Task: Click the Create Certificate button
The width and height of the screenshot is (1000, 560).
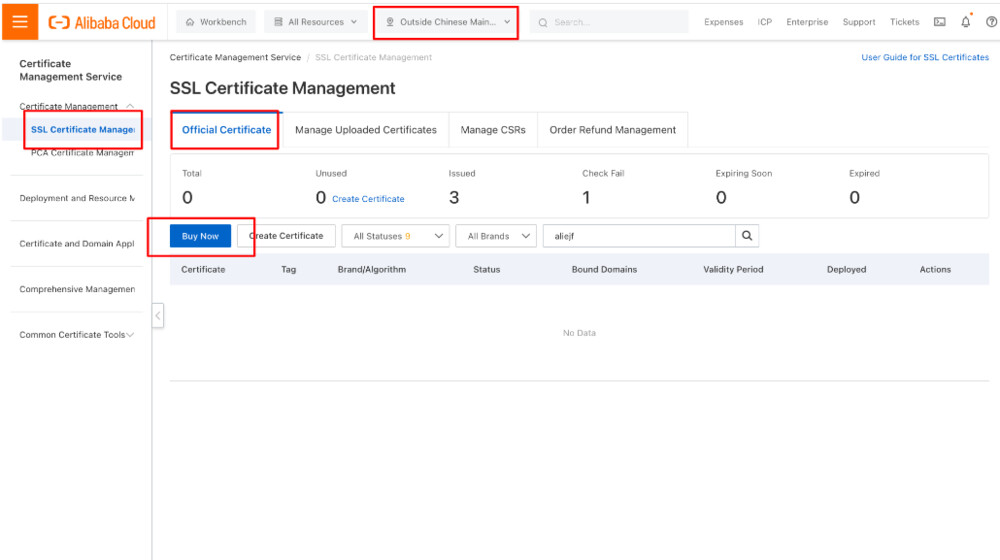Action: pyautogui.click(x=286, y=236)
